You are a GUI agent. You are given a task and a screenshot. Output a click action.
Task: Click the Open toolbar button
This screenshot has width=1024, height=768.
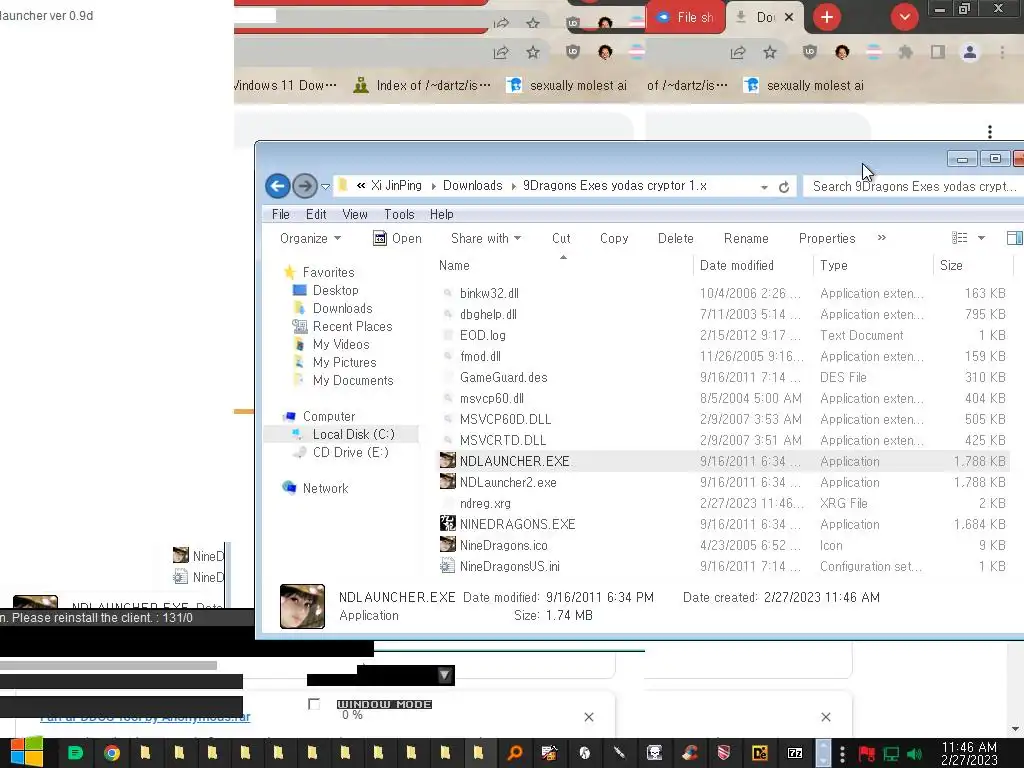(397, 238)
